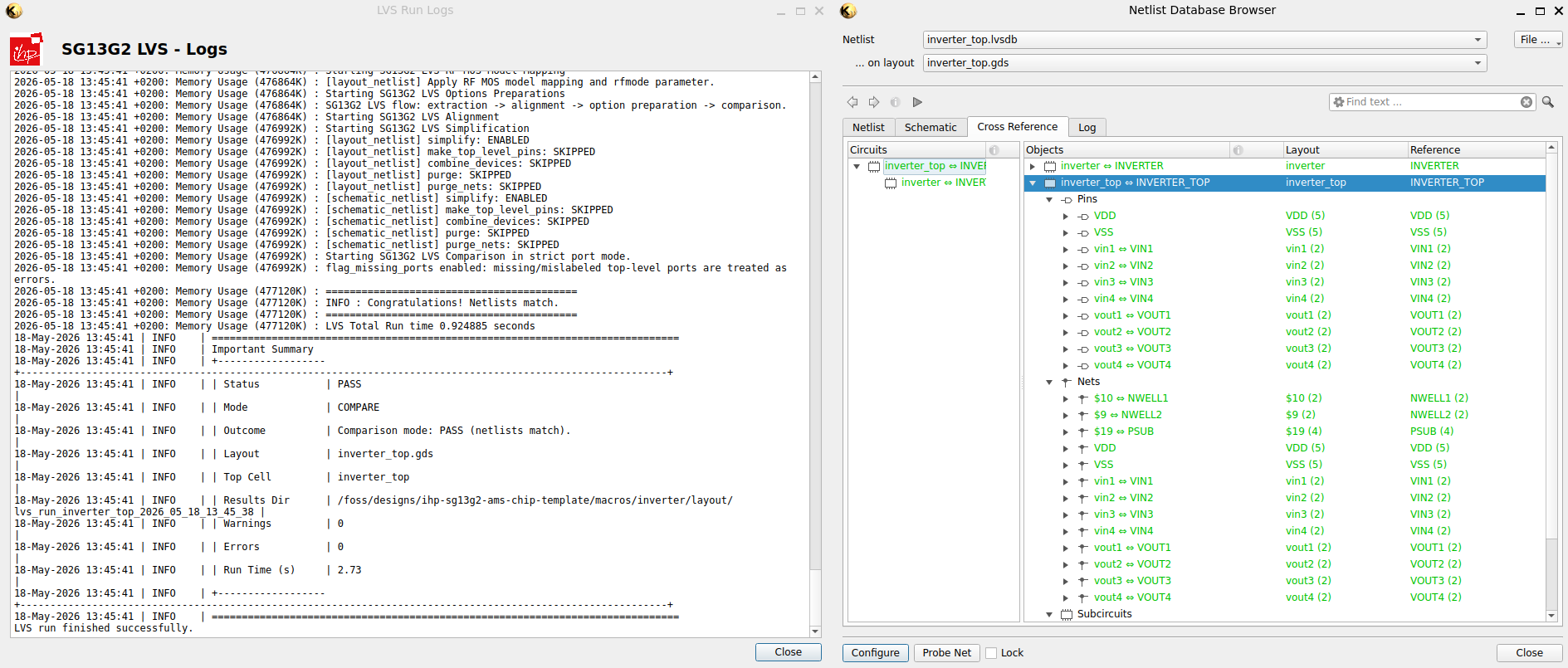Switch to the Schematic tab

[x=931, y=128]
